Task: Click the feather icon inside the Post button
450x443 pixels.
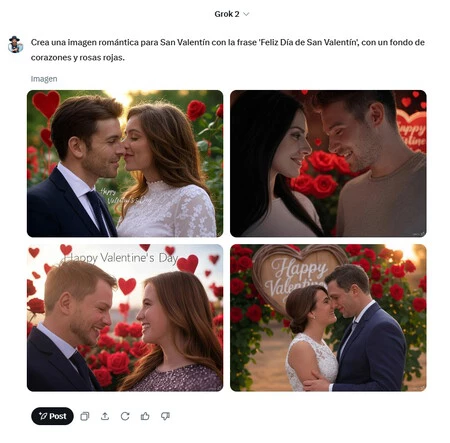Action: pyautogui.click(x=43, y=416)
